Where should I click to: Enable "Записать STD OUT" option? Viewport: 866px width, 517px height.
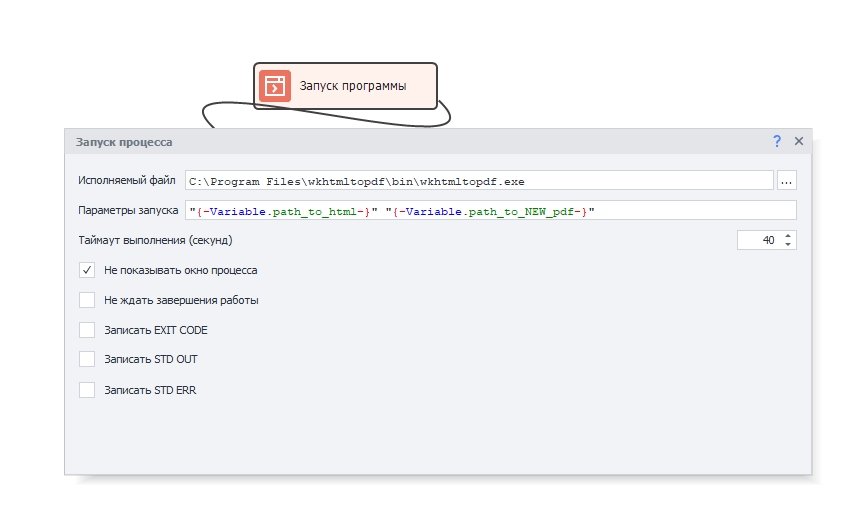point(87,359)
